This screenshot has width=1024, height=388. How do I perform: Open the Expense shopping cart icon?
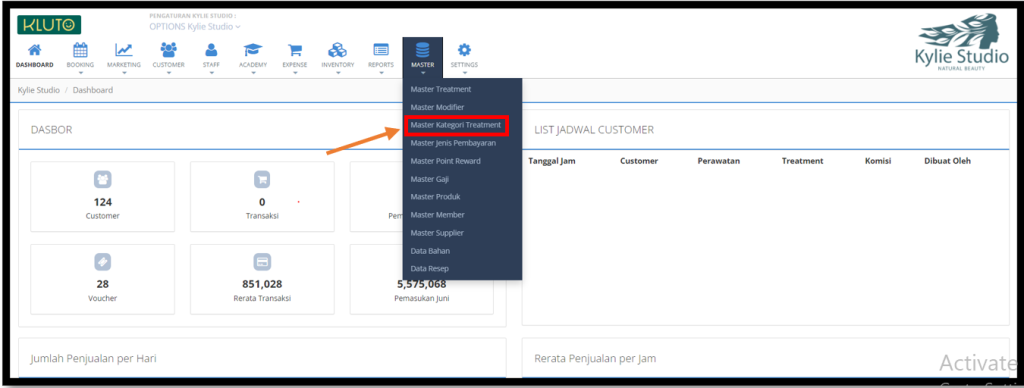point(295,50)
